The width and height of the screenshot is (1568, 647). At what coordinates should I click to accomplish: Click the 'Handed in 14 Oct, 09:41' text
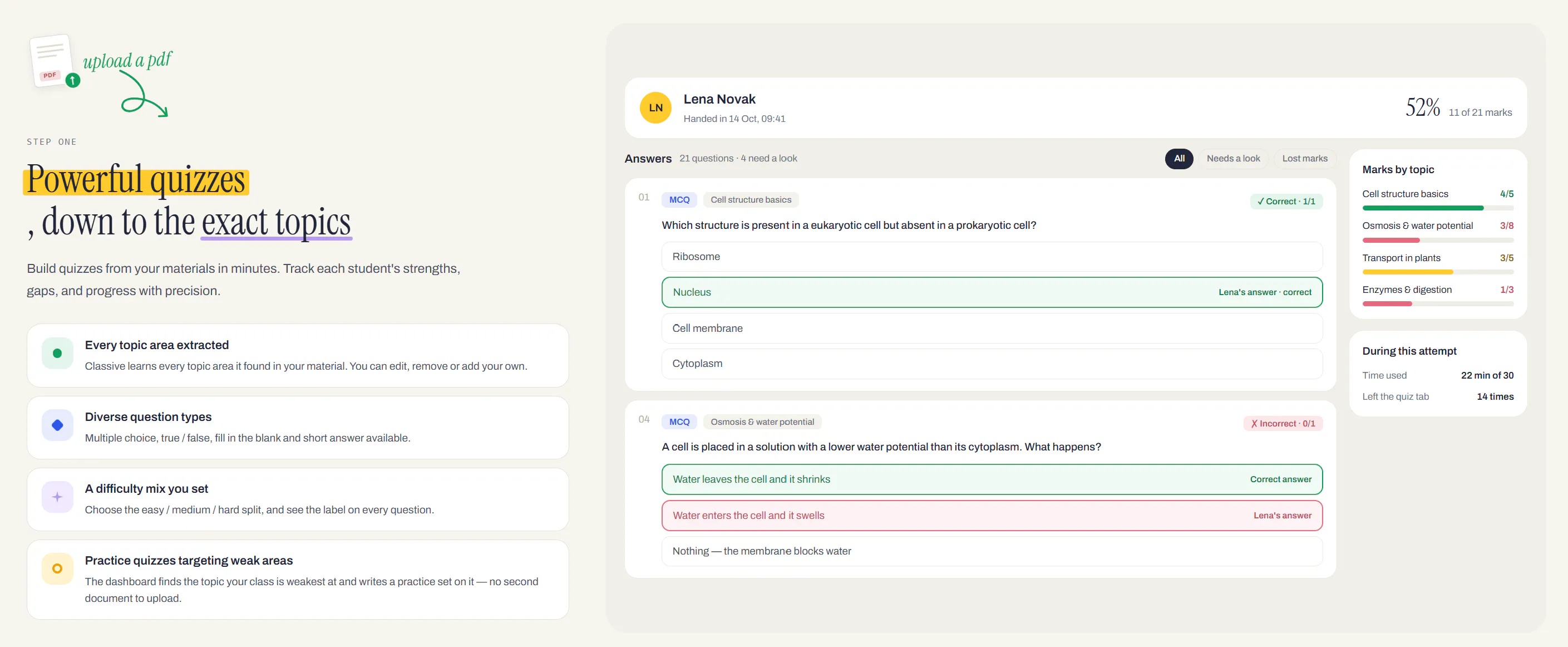pyautogui.click(x=734, y=119)
